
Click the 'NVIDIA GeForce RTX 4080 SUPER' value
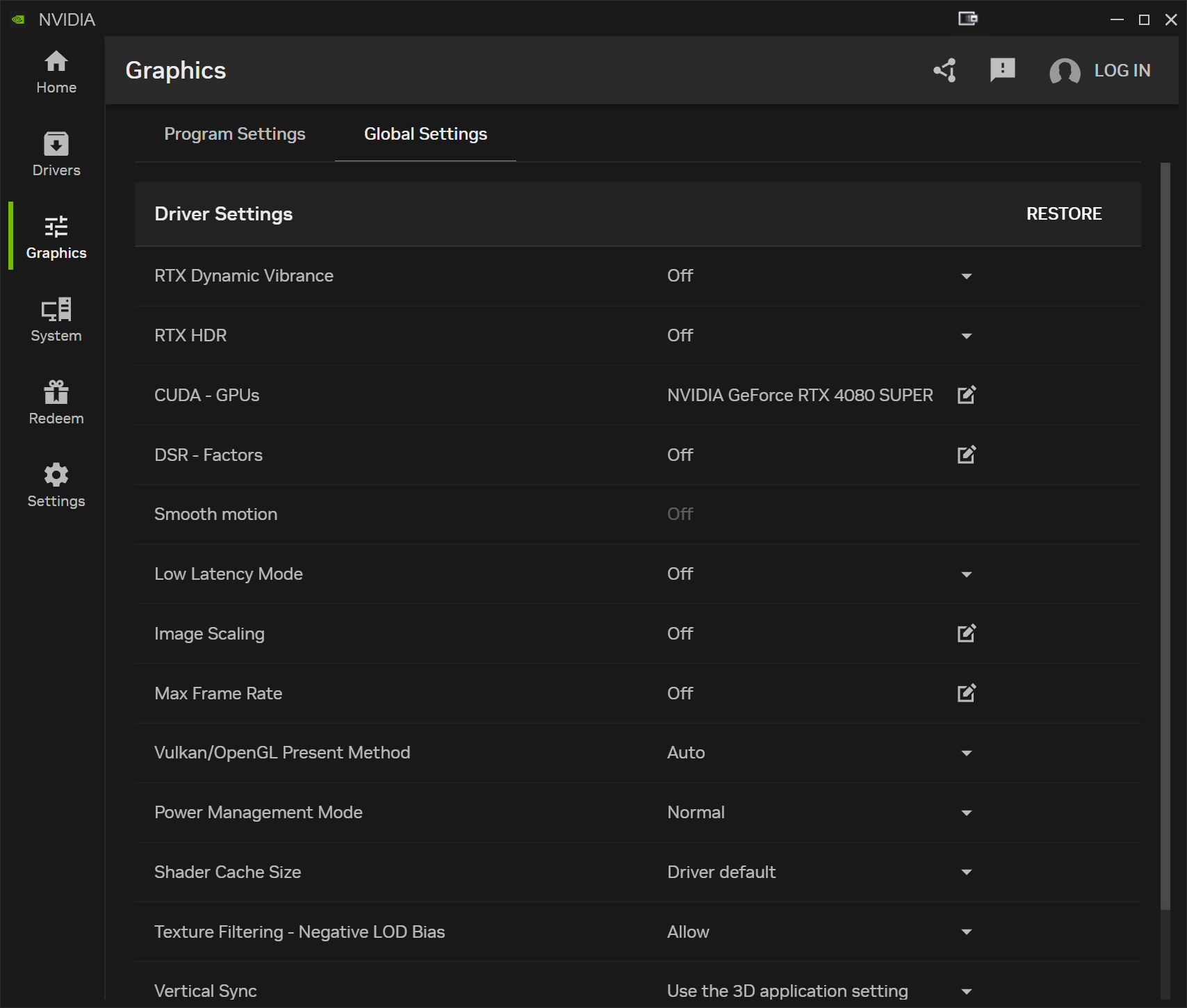(x=800, y=396)
